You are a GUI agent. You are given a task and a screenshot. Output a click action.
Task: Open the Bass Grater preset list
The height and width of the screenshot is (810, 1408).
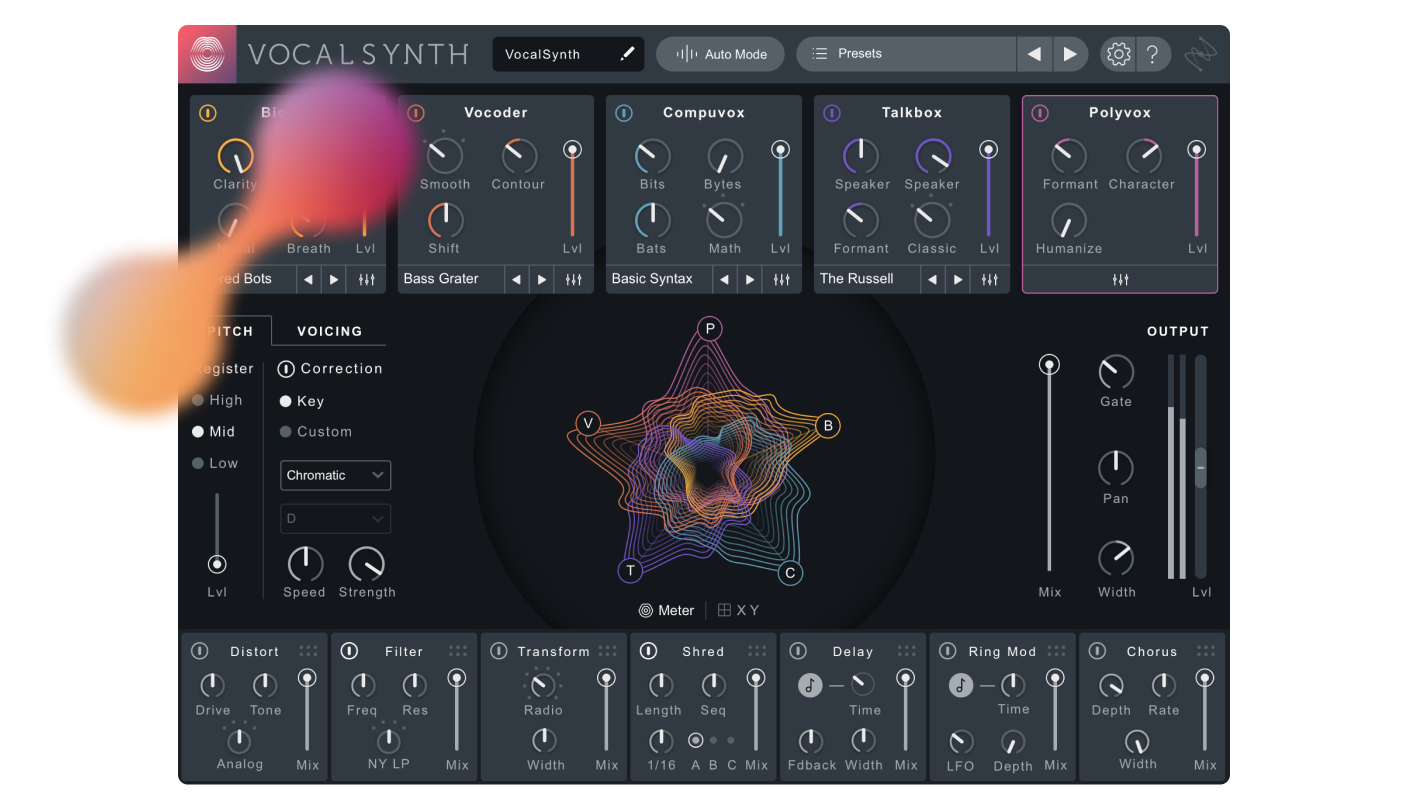(451, 279)
